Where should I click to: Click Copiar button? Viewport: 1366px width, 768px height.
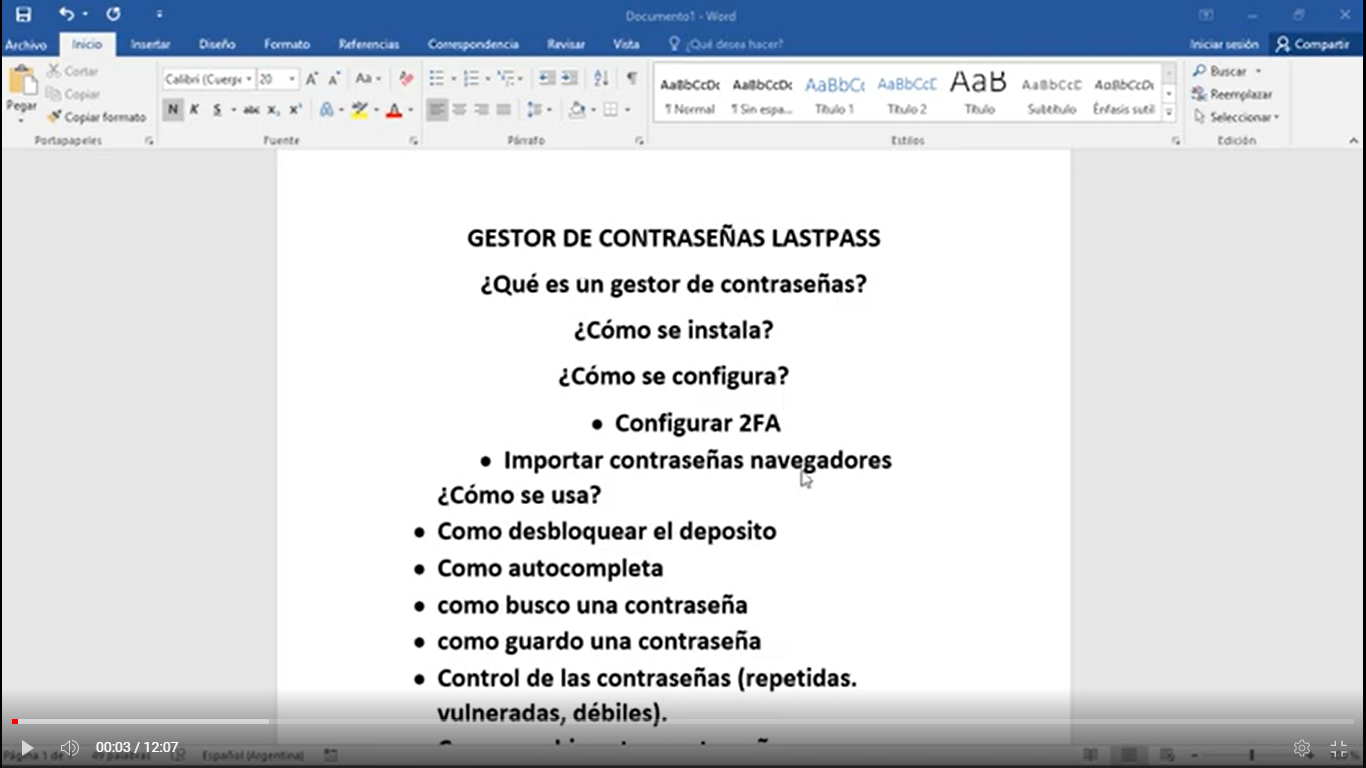click(73, 94)
